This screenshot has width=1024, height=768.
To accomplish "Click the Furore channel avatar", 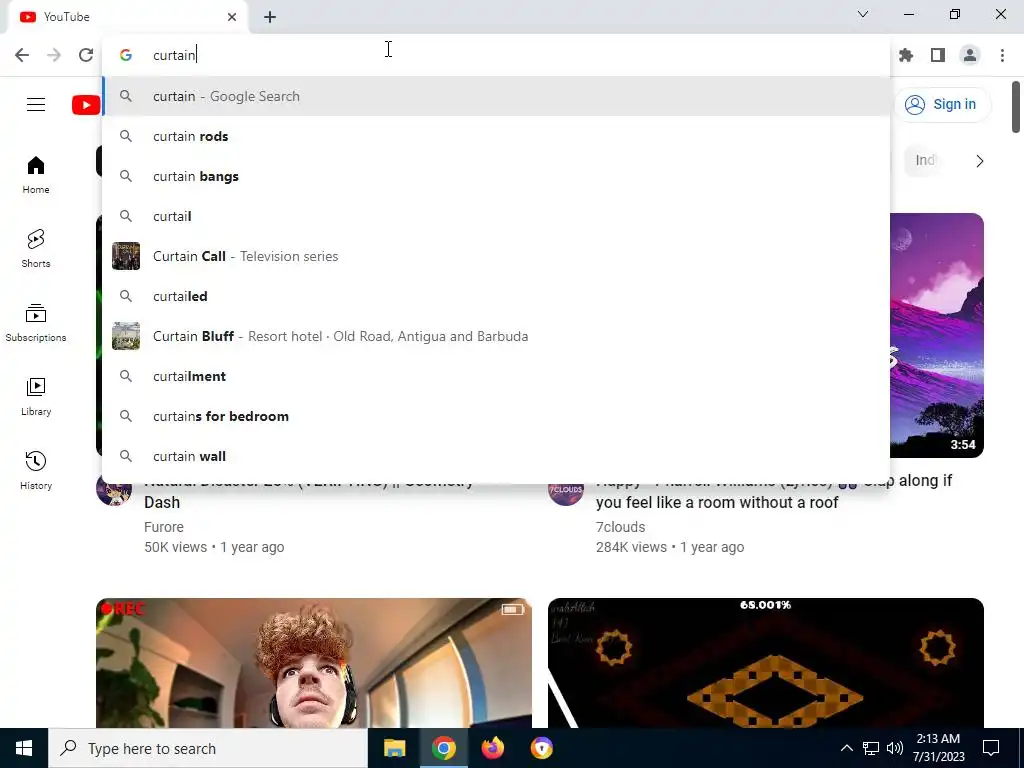I will tap(114, 492).
